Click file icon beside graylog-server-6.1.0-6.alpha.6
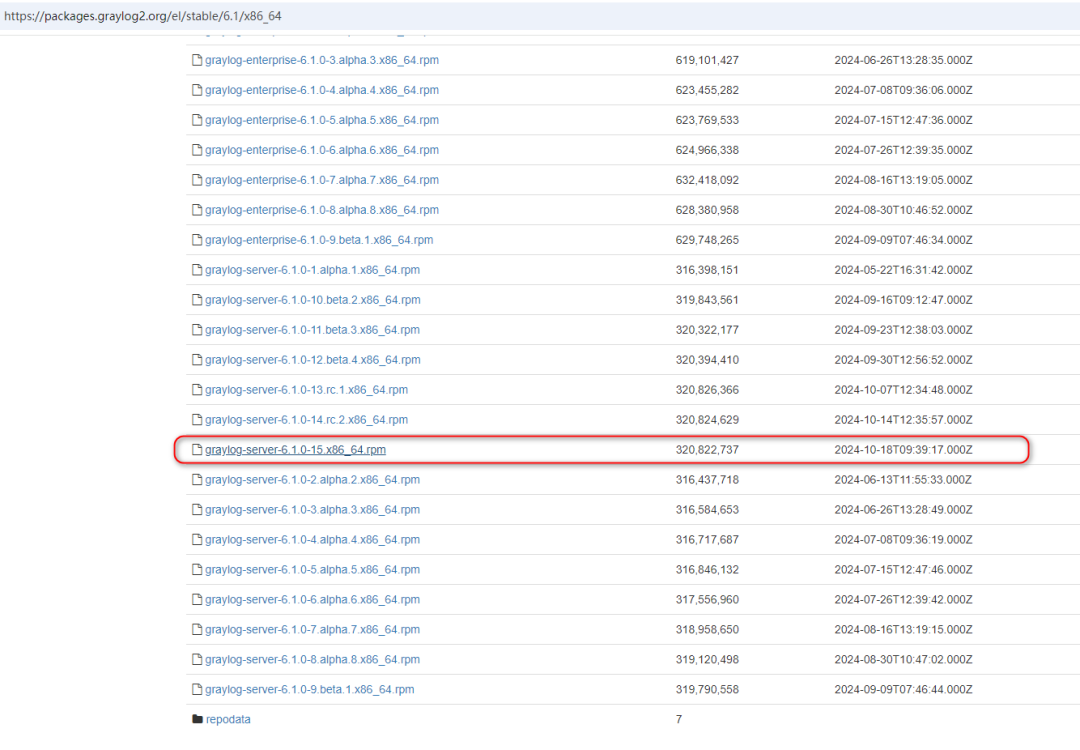This screenshot has width=1080, height=750. click(197, 599)
